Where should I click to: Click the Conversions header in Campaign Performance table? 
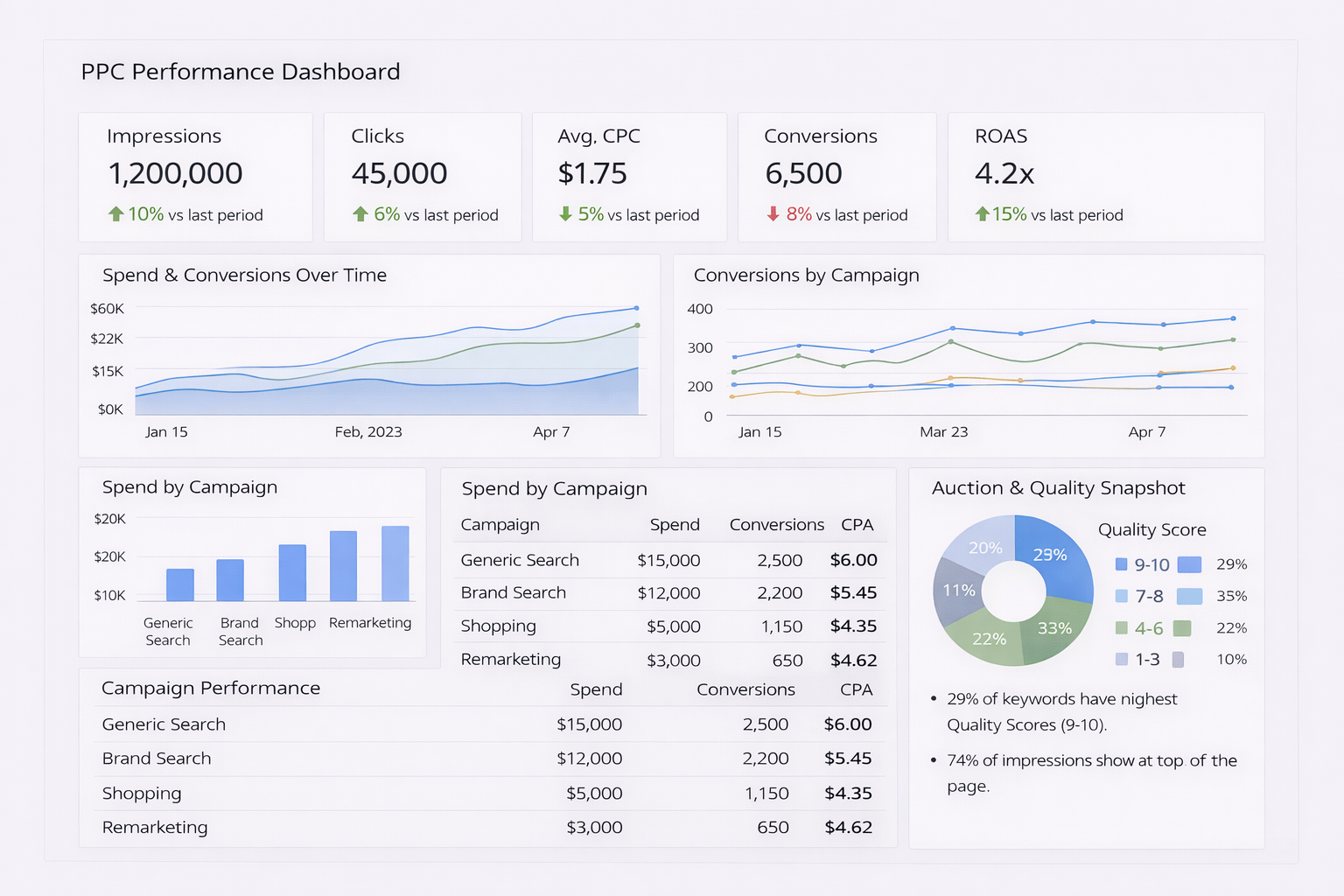(745, 689)
